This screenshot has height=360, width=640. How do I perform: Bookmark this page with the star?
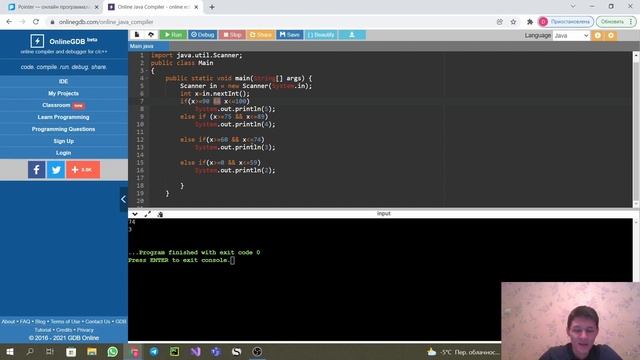513,22
